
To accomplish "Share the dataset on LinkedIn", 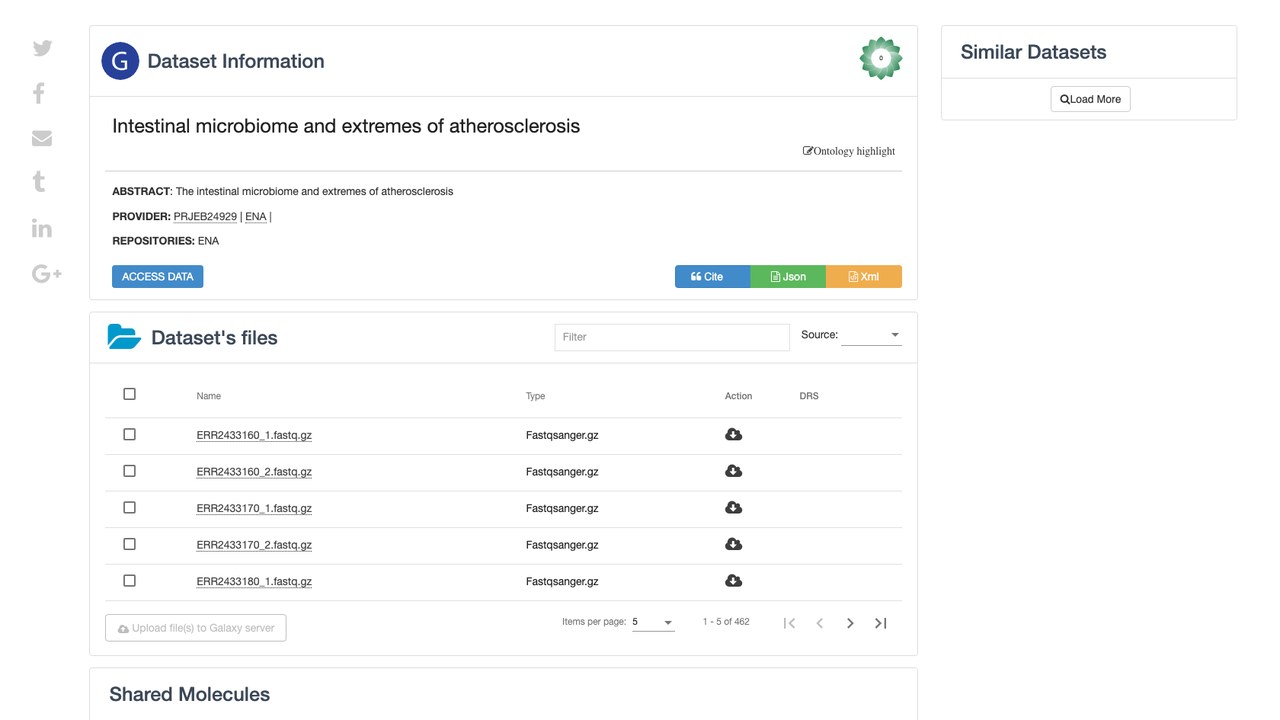I will (42, 228).
